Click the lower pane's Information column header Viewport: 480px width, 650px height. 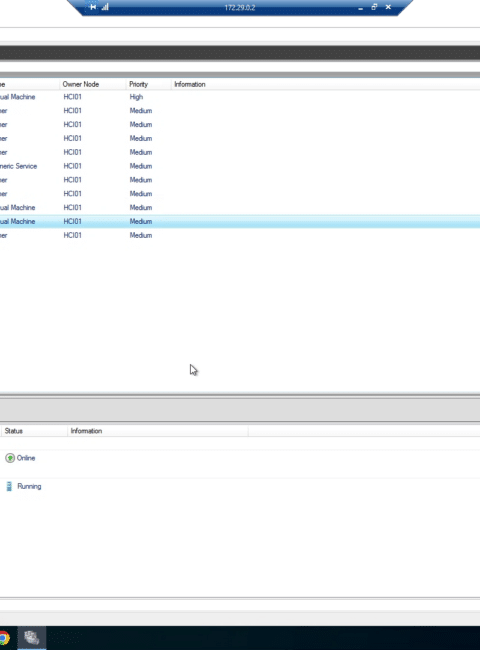[158, 431]
